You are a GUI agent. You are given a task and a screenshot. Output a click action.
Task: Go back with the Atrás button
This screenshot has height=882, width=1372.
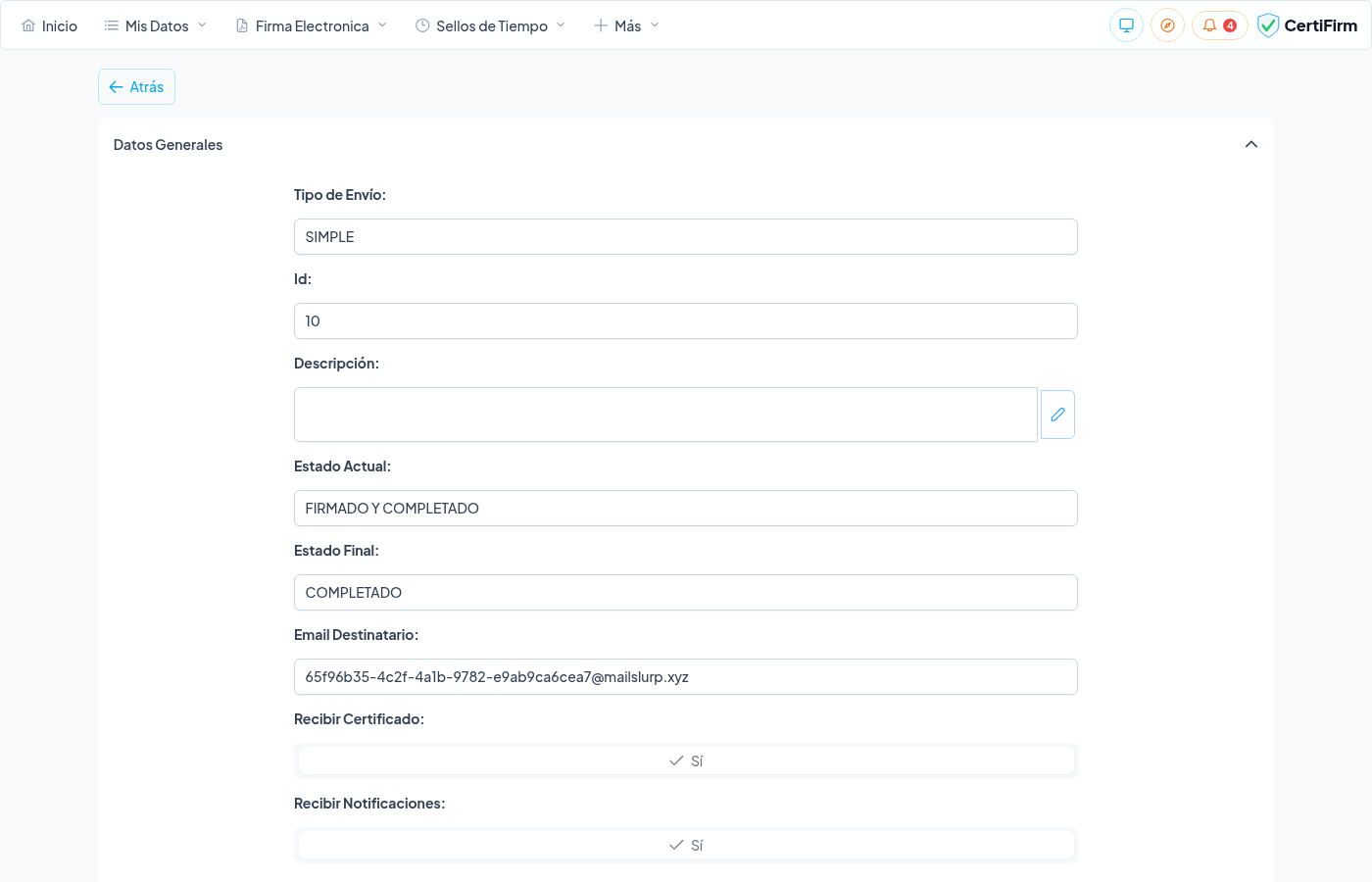coord(136,87)
